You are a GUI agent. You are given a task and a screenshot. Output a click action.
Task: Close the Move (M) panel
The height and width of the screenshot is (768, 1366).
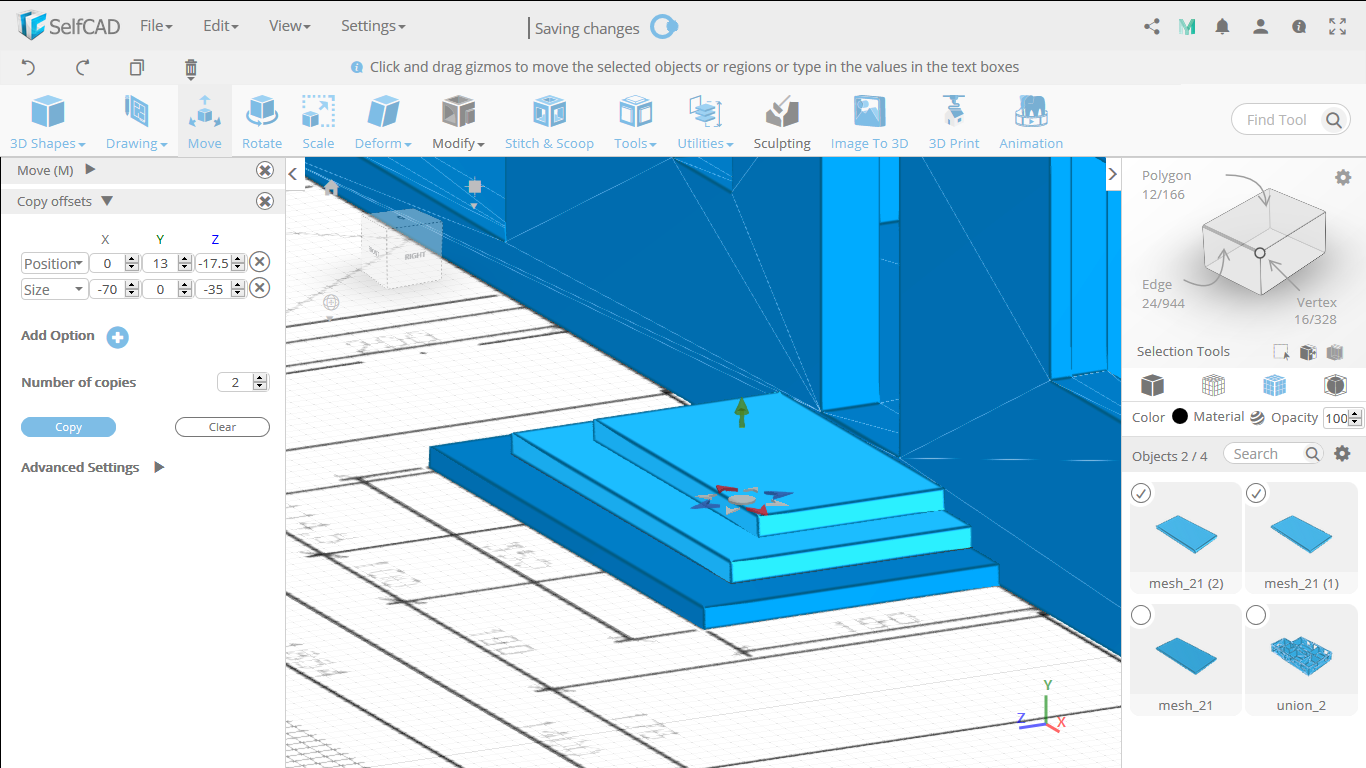point(265,170)
